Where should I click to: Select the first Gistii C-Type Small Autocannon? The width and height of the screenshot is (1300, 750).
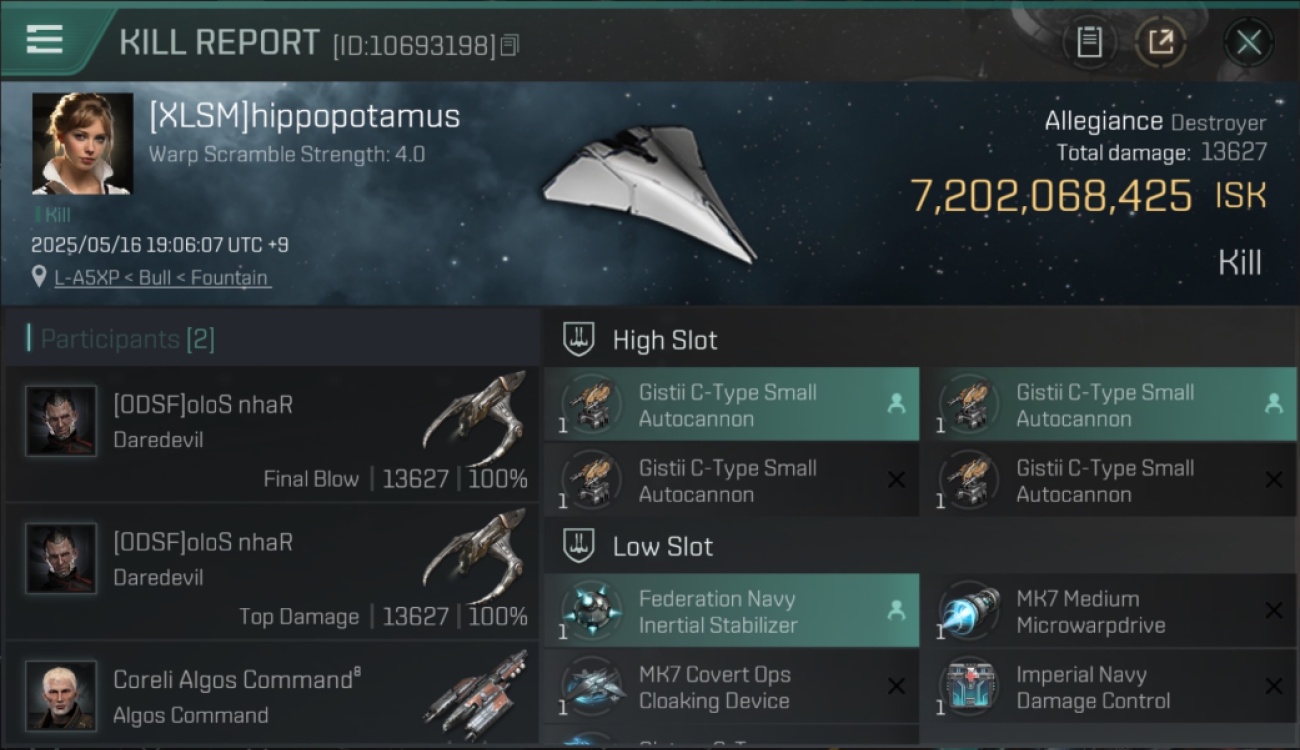pos(732,404)
